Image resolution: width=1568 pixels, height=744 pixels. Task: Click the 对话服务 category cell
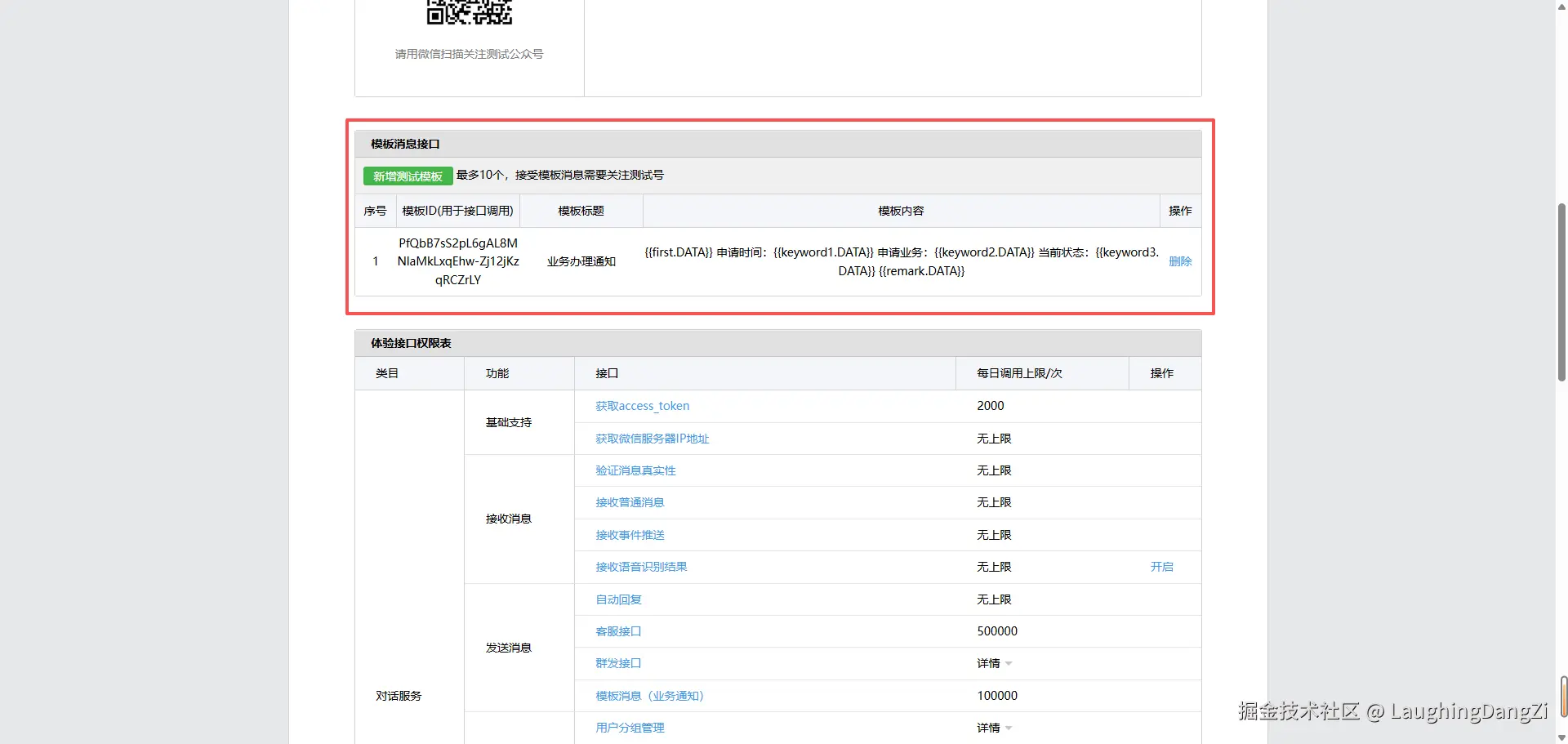(399, 696)
